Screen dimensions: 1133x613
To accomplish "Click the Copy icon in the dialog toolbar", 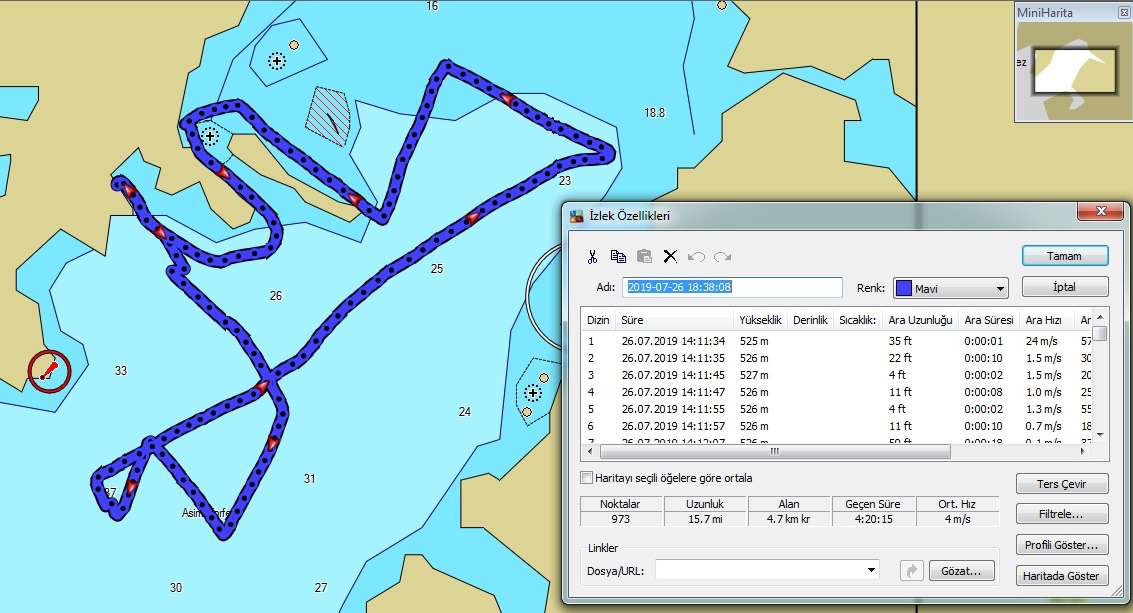I will (618, 257).
